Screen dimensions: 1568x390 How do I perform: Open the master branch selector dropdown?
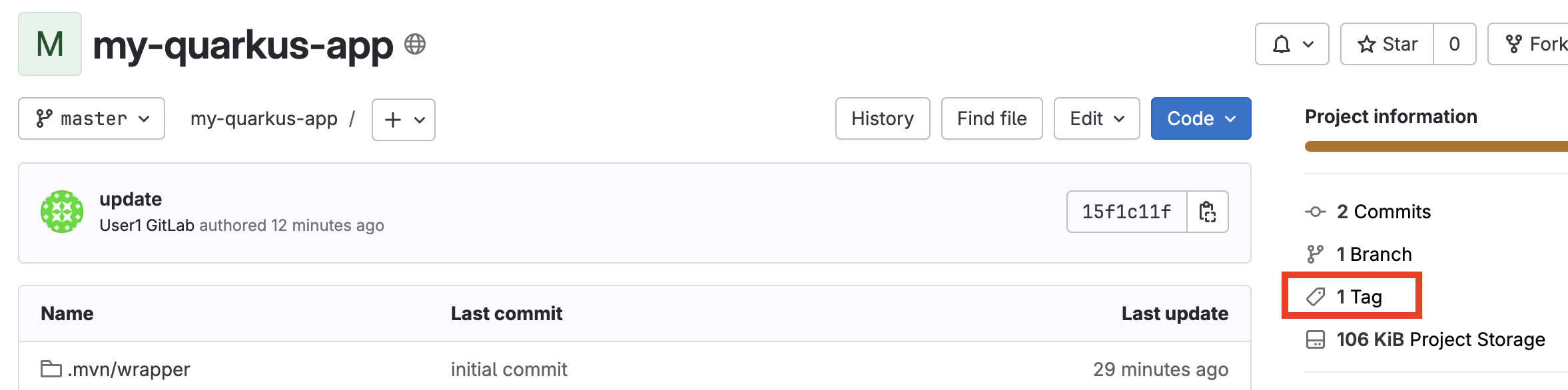92,118
